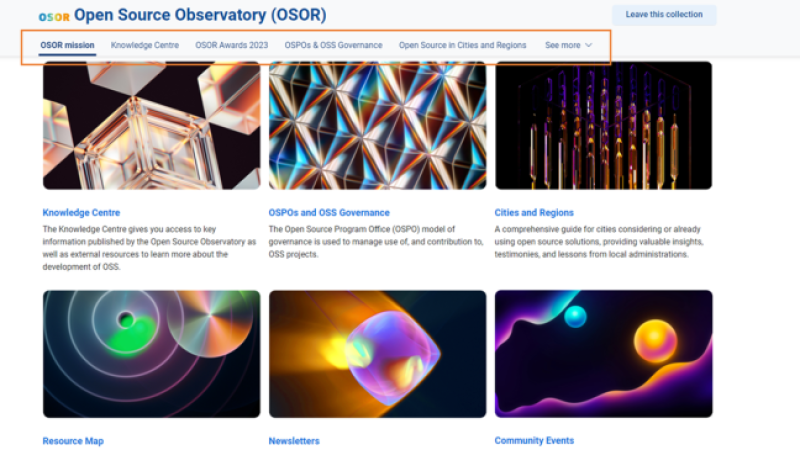800x450 pixels.
Task: Open Open Source in Cities and Regions tab
Action: pos(462,45)
